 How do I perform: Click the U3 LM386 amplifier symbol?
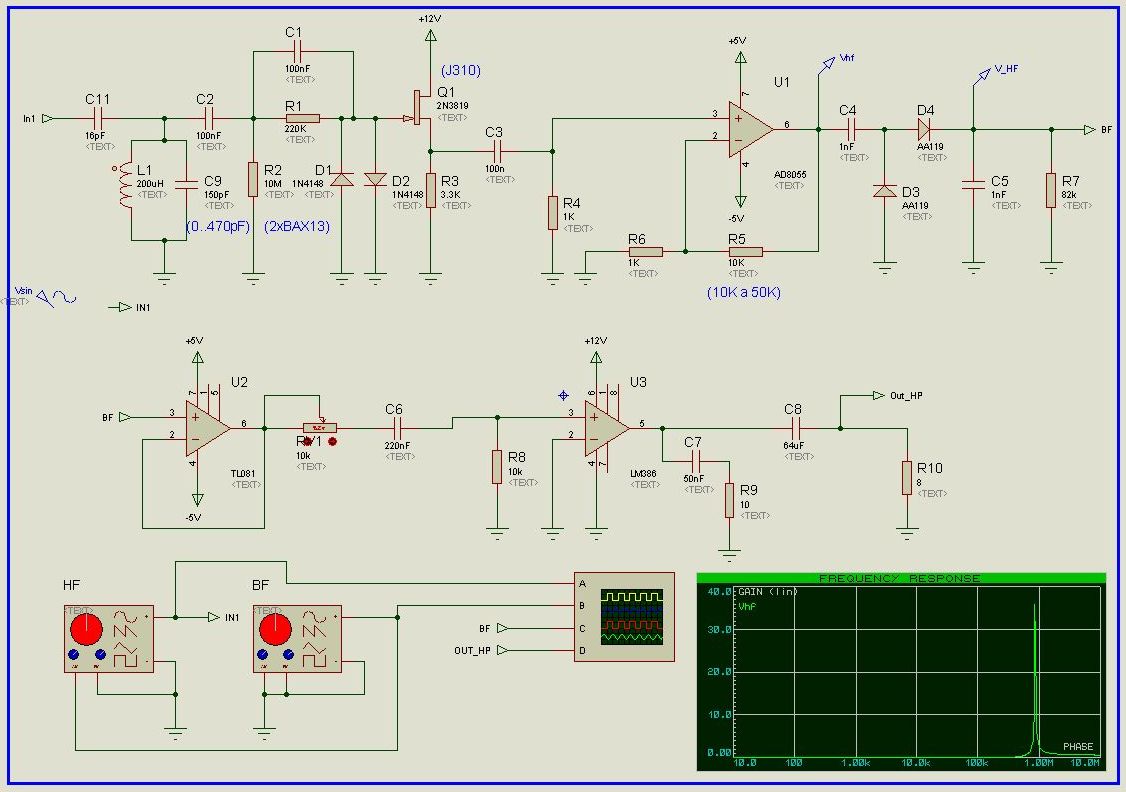pyautogui.click(x=607, y=428)
